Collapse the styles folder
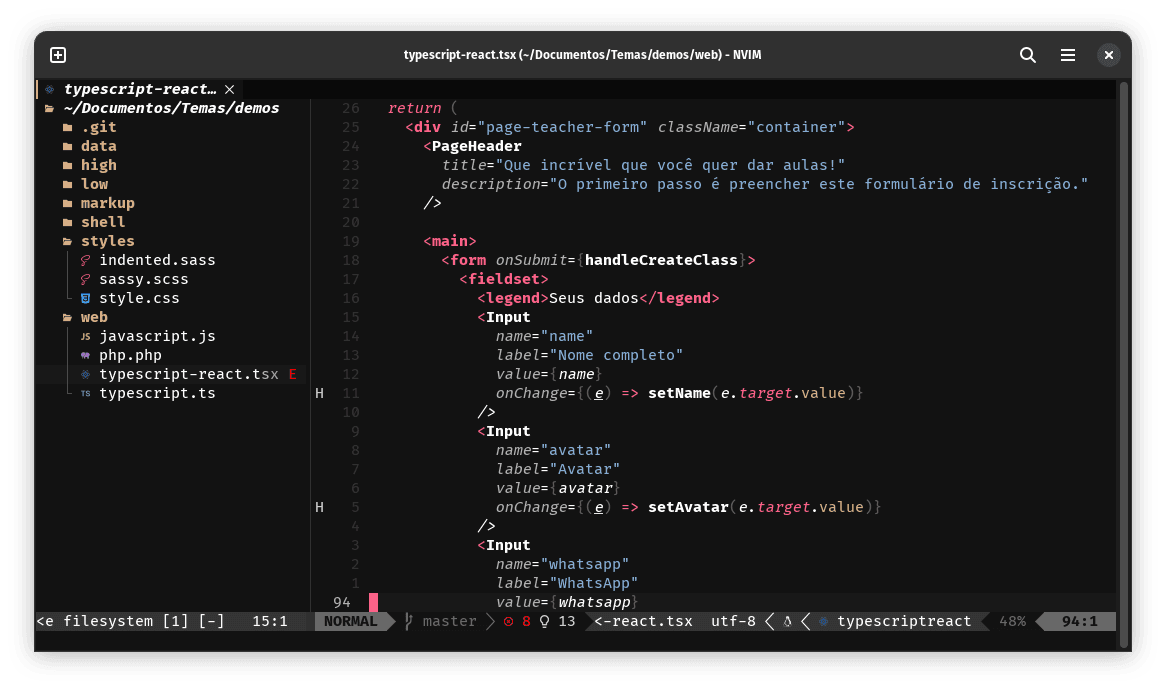1166x689 pixels. tap(107, 241)
